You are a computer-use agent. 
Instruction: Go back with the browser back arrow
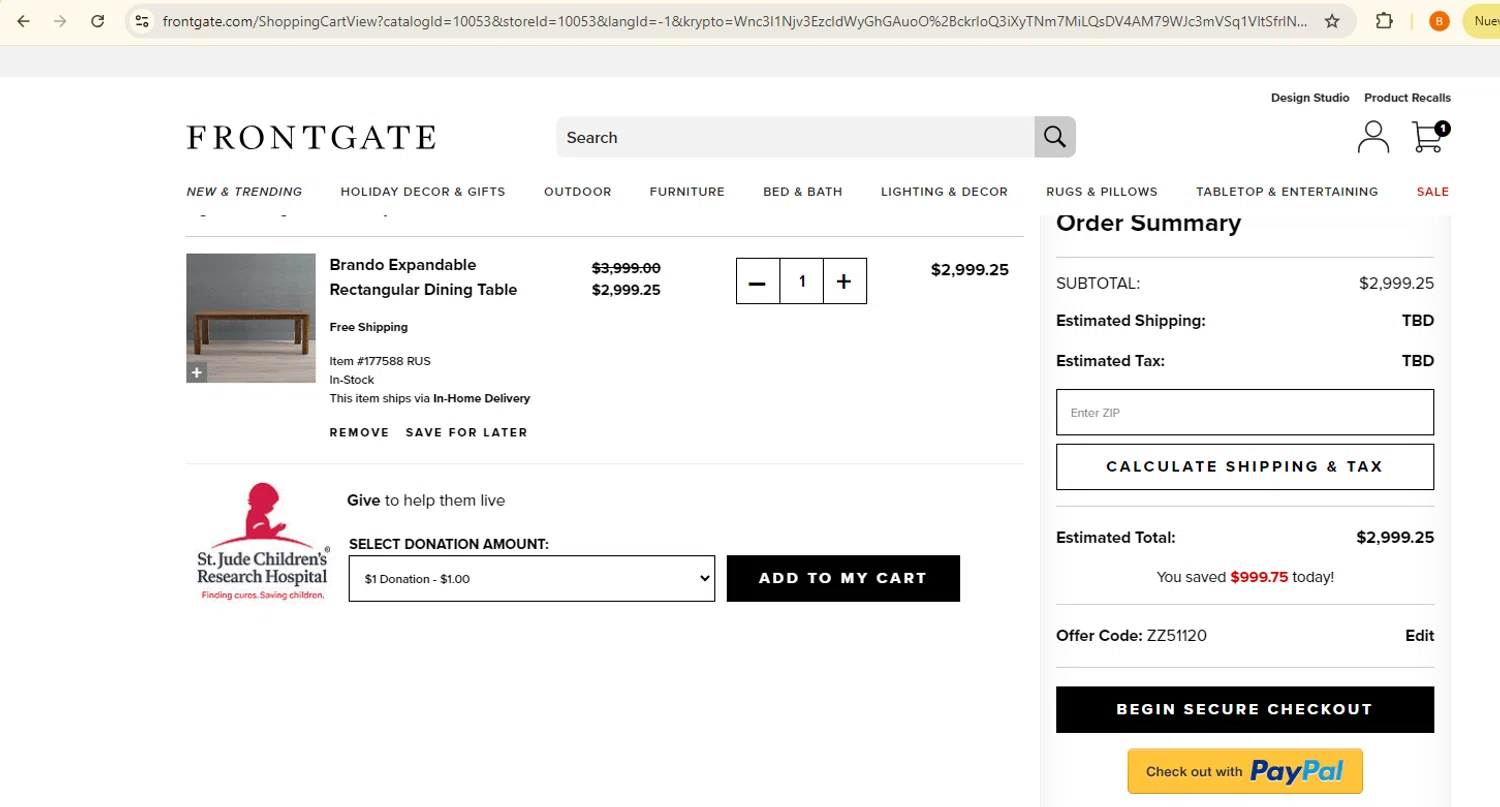pos(23,21)
